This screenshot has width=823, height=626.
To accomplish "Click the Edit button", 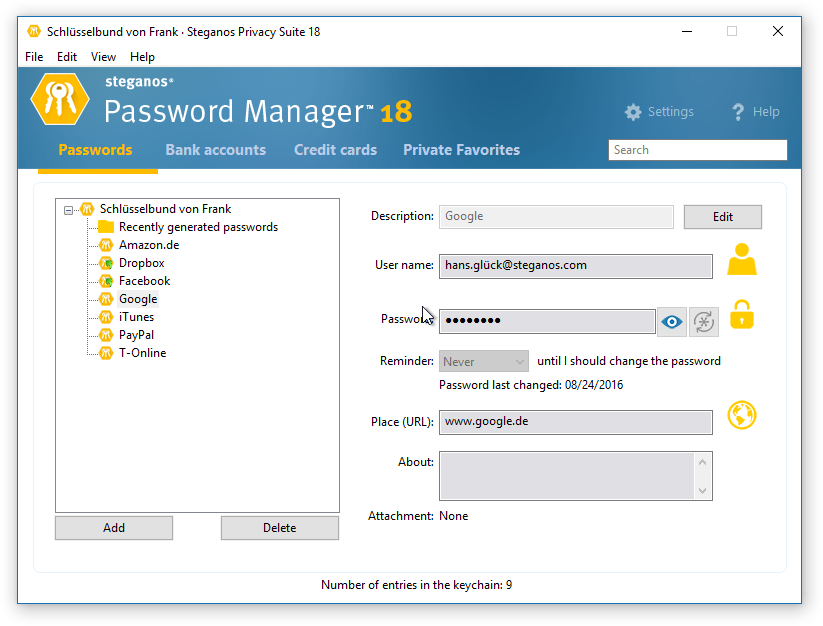I will 722,217.
